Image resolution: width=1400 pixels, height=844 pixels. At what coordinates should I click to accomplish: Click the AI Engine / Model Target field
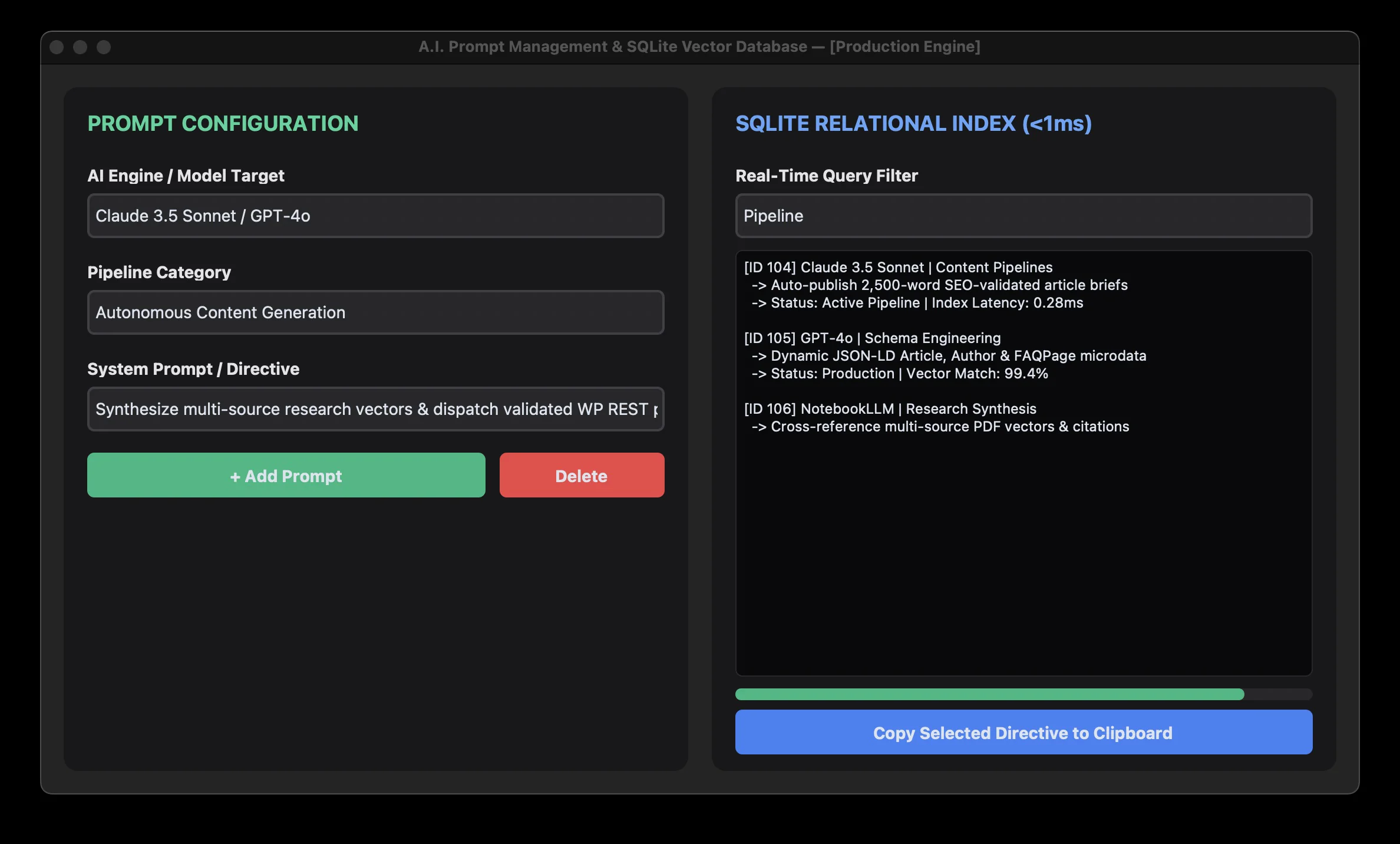coord(375,216)
